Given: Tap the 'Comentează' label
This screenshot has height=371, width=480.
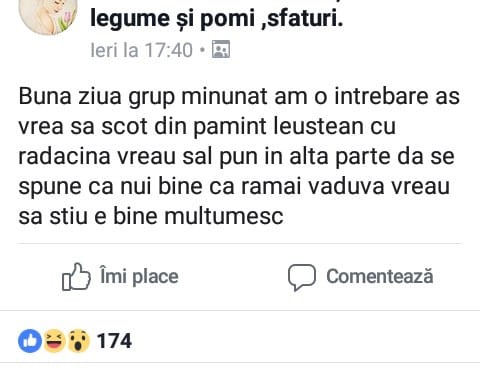Looking at the screenshot, I should click(380, 276).
